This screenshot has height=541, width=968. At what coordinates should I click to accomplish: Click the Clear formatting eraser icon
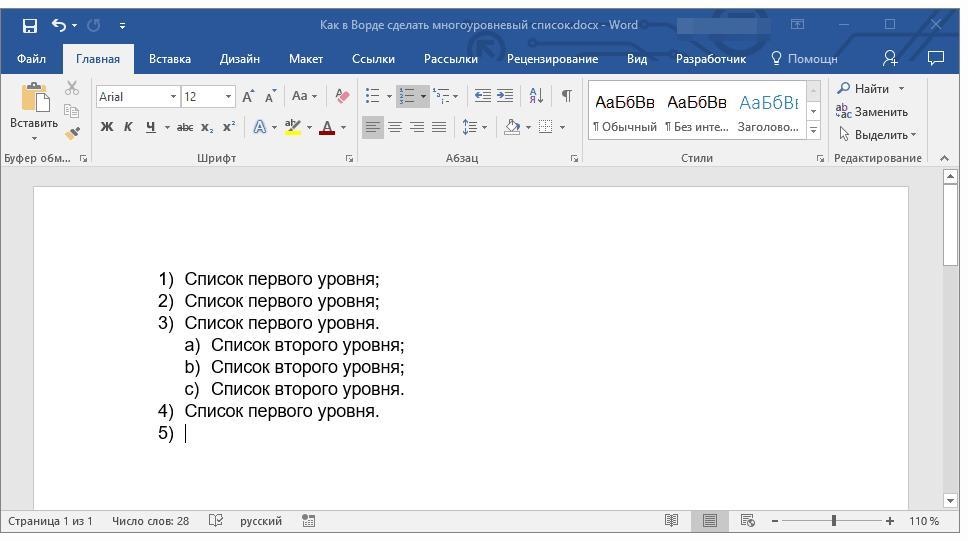click(x=341, y=96)
